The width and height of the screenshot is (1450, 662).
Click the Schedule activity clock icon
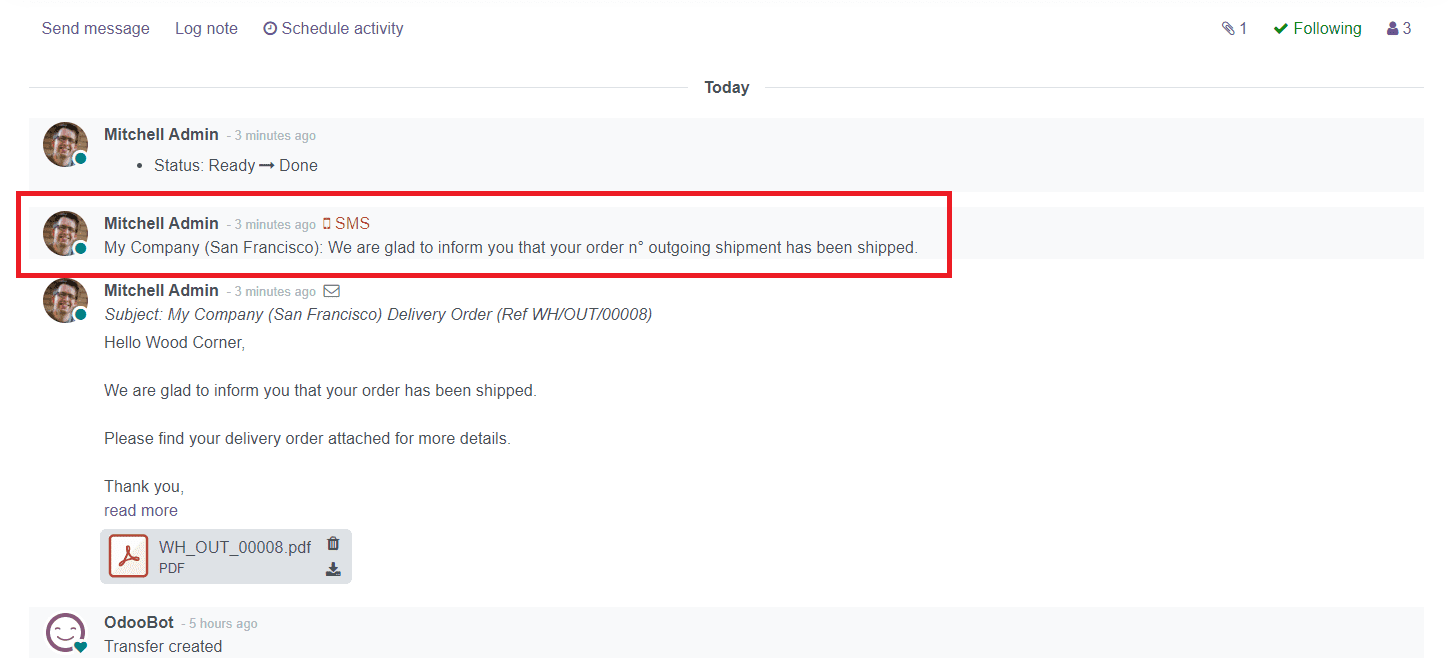[270, 28]
